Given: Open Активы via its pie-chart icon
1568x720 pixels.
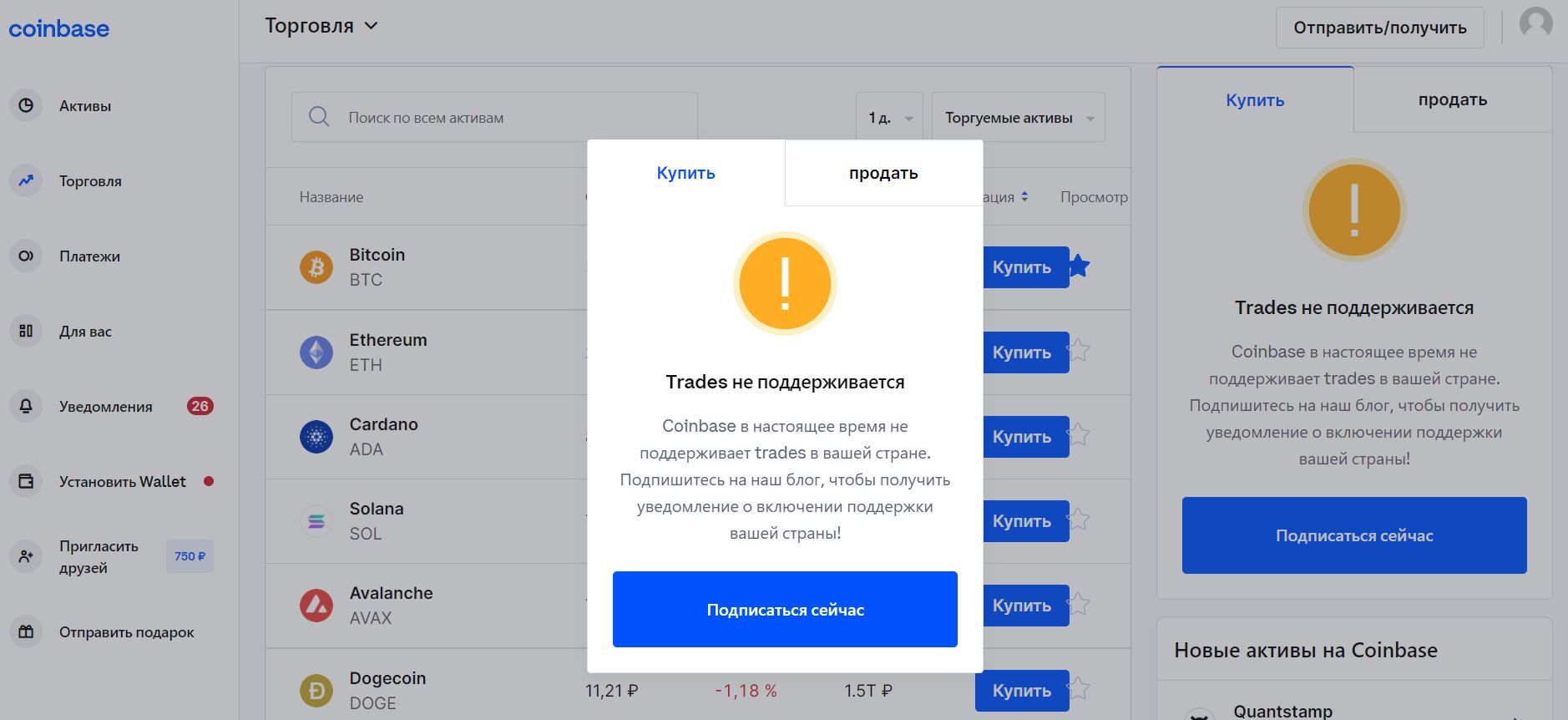Looking at the screenshot, I should click(26, 105).
